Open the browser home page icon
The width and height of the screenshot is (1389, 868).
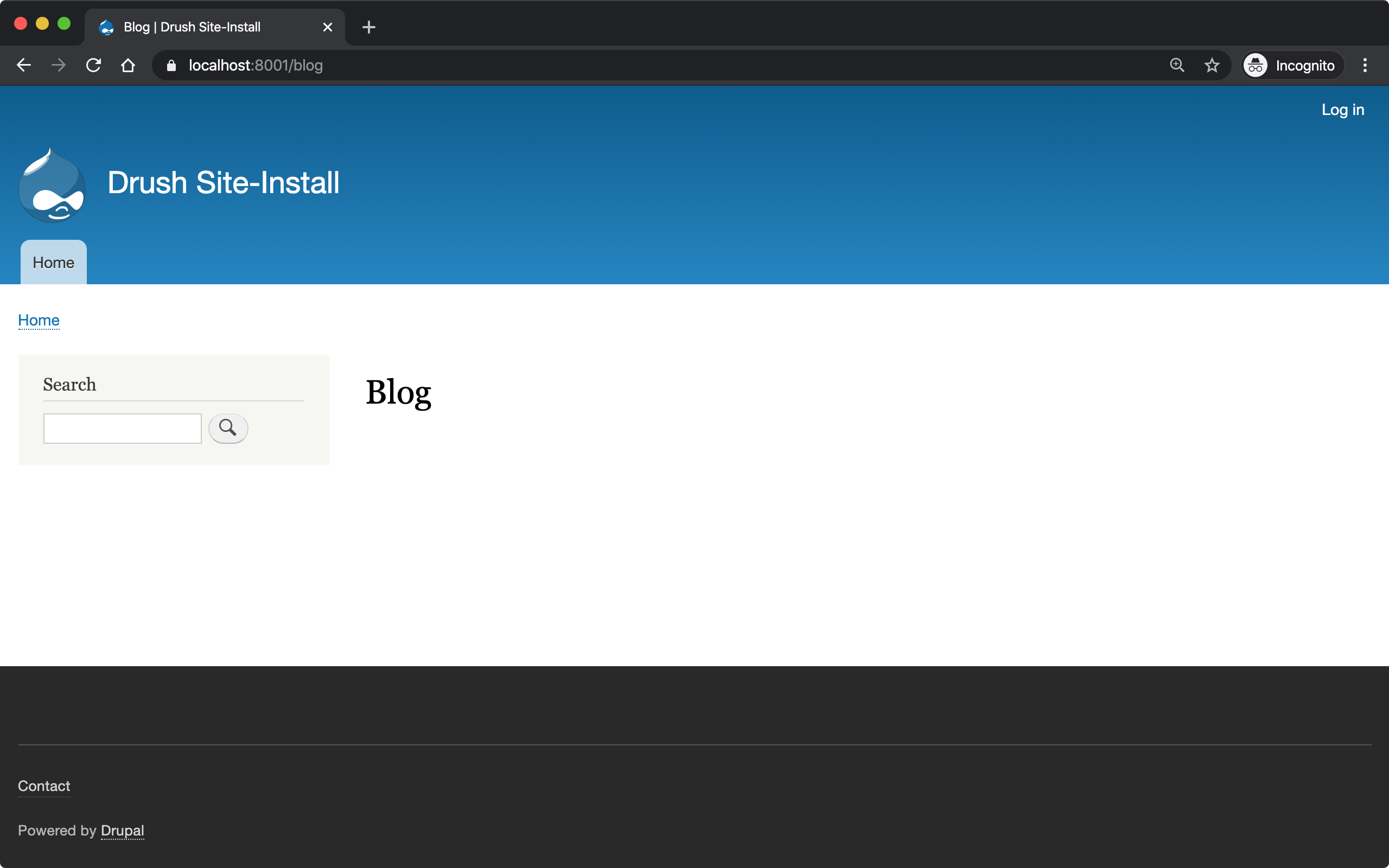tap(128, 66)
